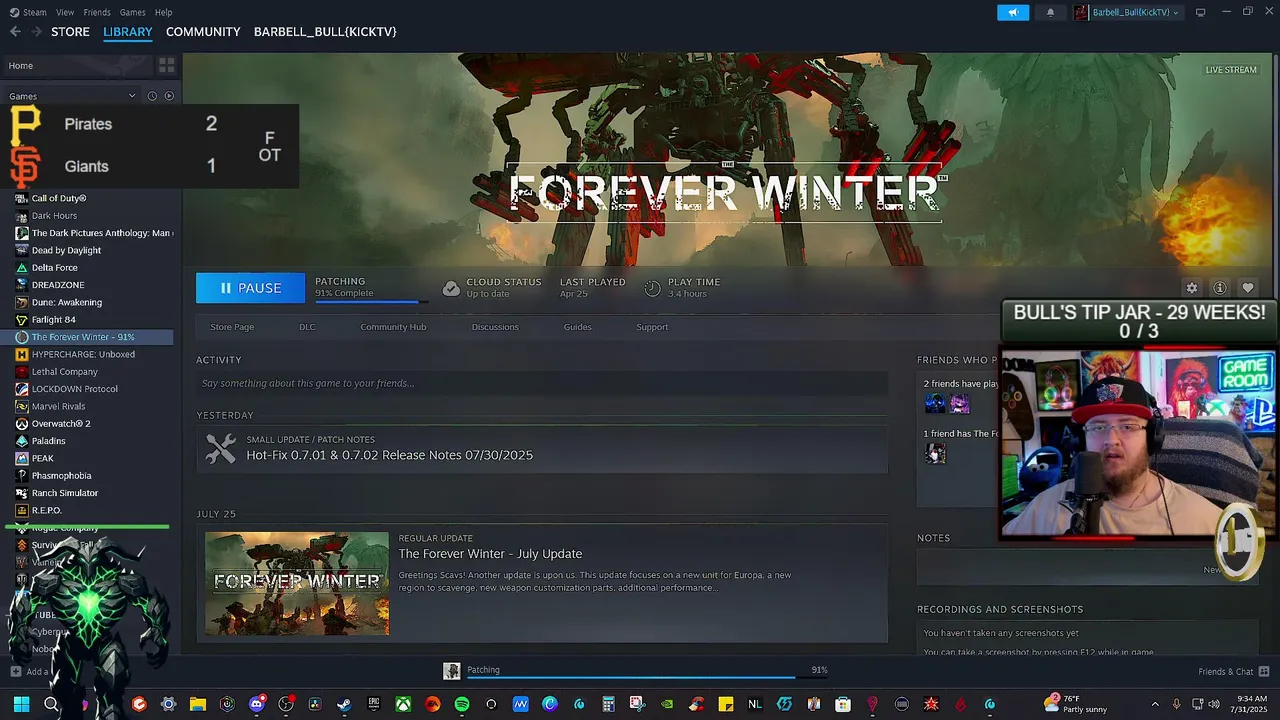Viewport: 1280px width, 720px height.
Task: Click the Forever Winter icon in download bar
Action: click(452, 671)
